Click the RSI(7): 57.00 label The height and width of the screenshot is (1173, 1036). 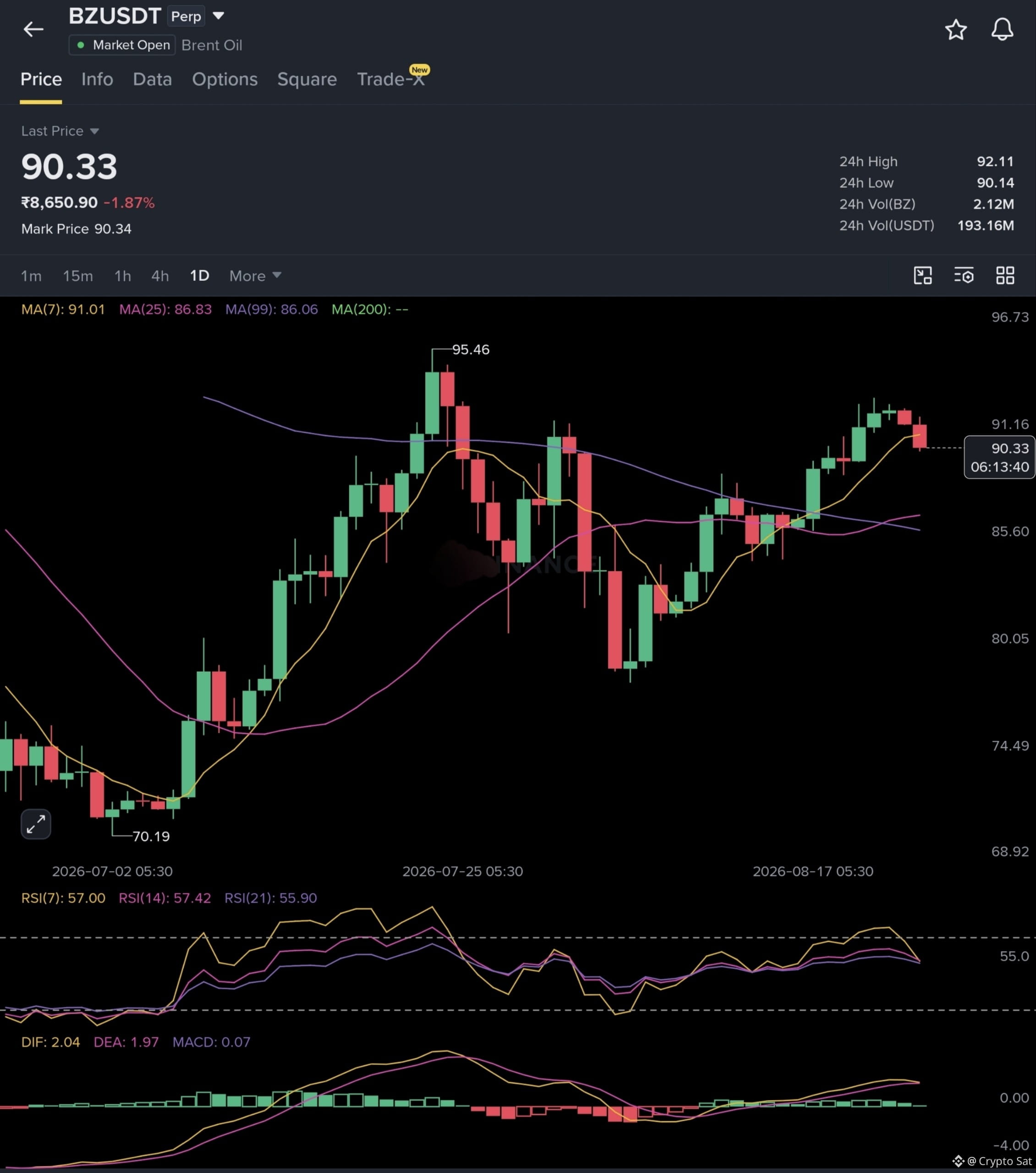tap(63, 898)
